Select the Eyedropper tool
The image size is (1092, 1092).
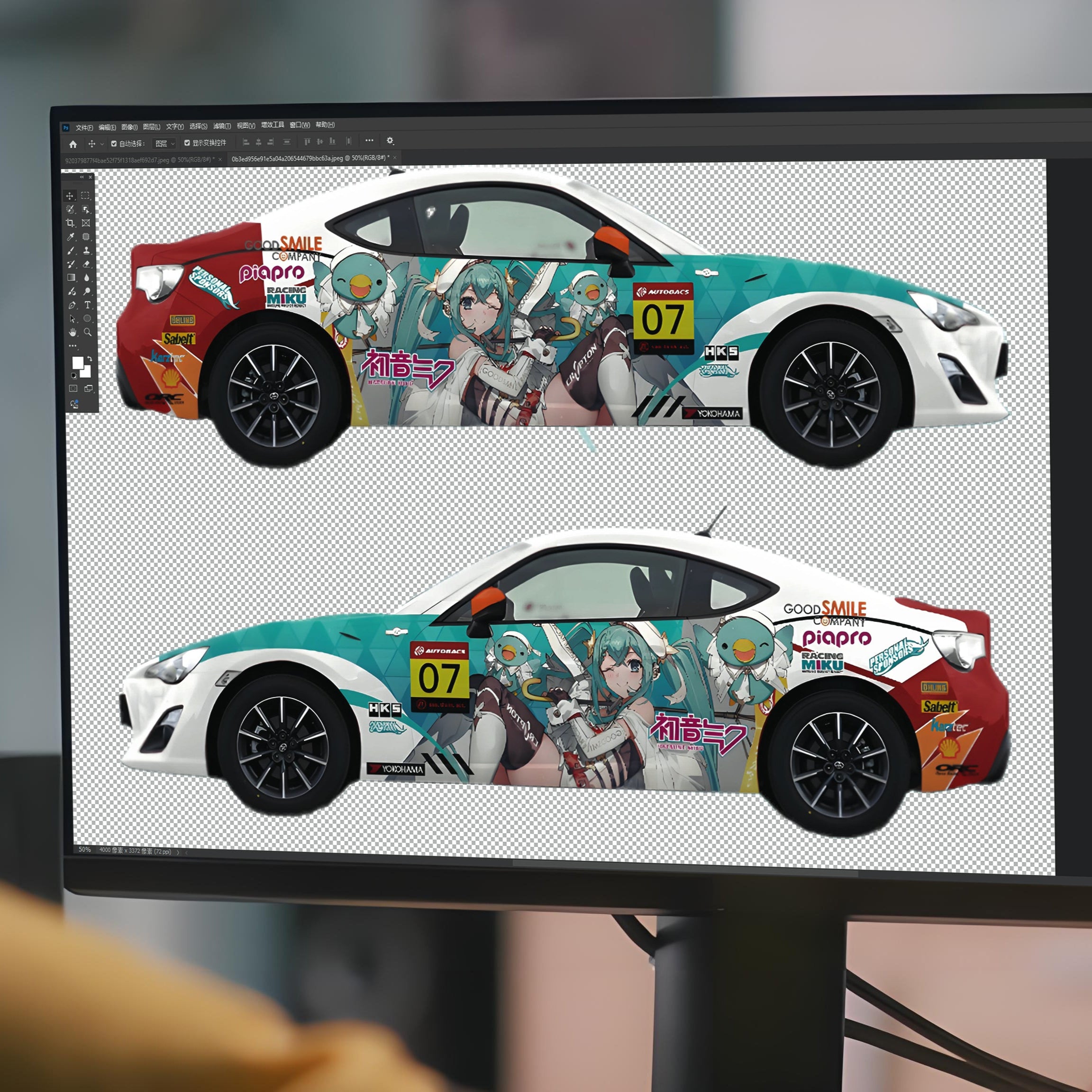point(71,237)
